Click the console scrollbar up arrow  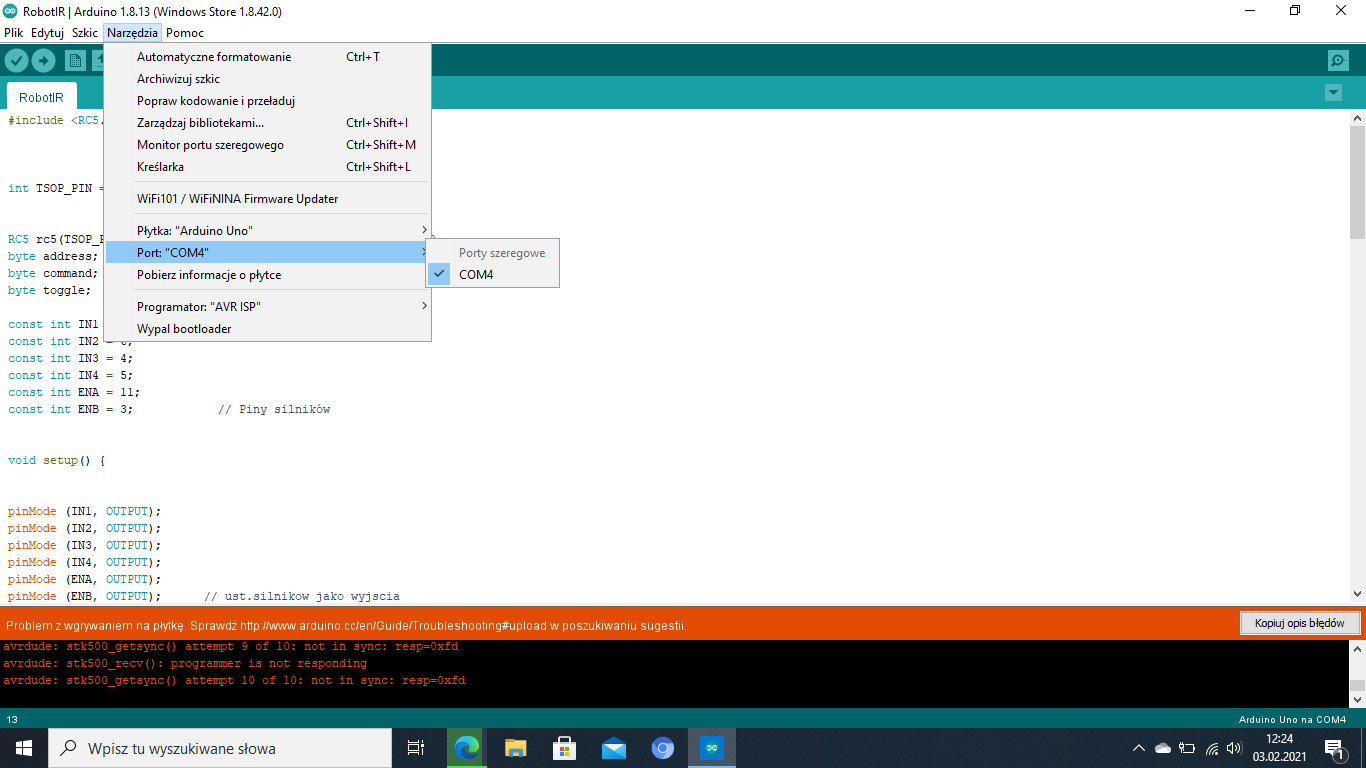pos(1357,648)
